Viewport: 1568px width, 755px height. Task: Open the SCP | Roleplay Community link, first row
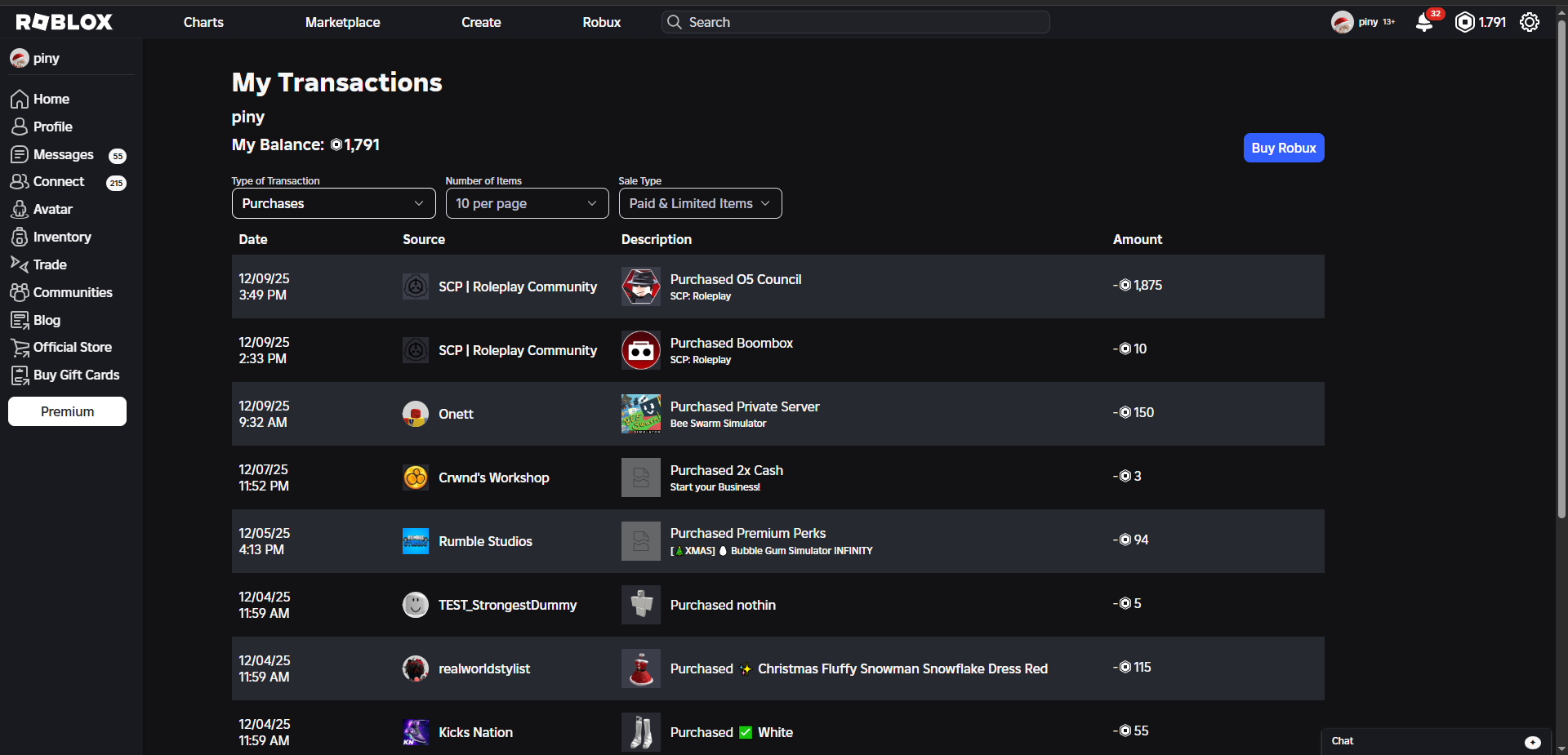pos(518,286)
